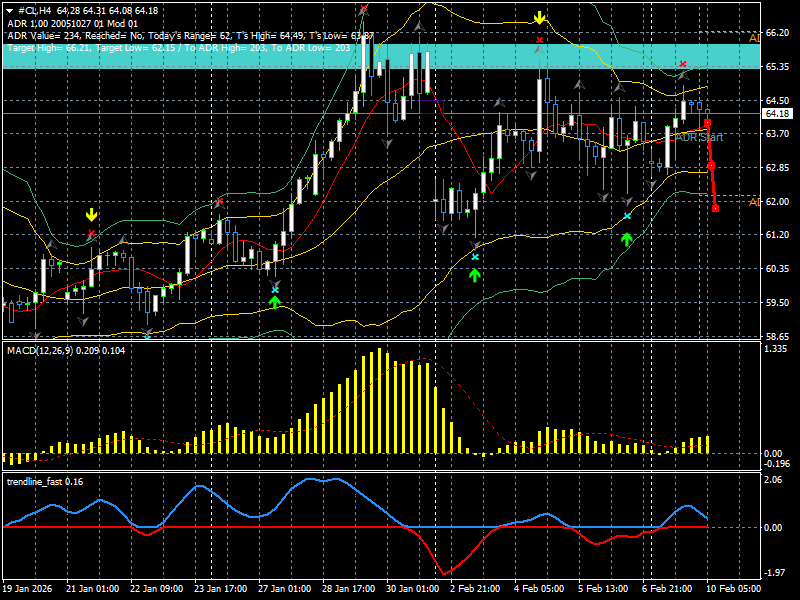Click the current price tag 64.18

click(778, 113)
